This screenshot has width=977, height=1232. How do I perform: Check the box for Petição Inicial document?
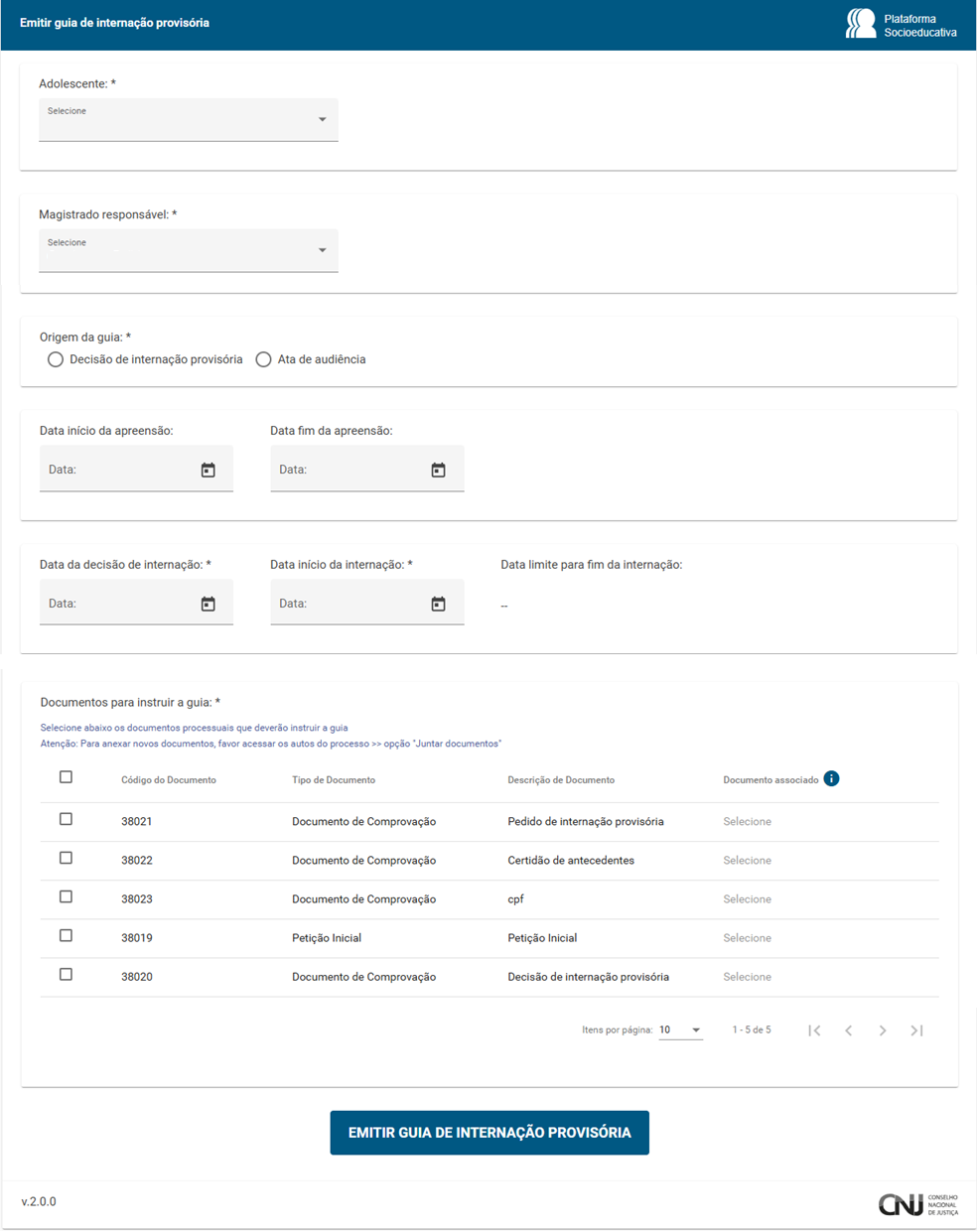pos(66,936)
